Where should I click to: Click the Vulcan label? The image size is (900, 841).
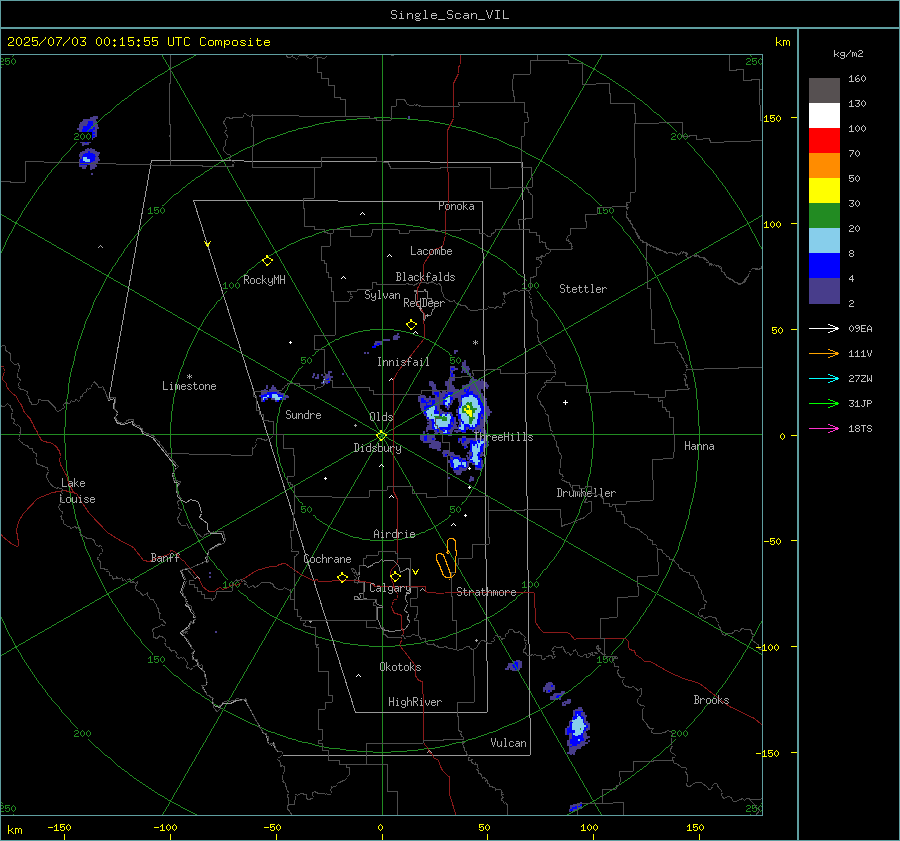(508, 743)
